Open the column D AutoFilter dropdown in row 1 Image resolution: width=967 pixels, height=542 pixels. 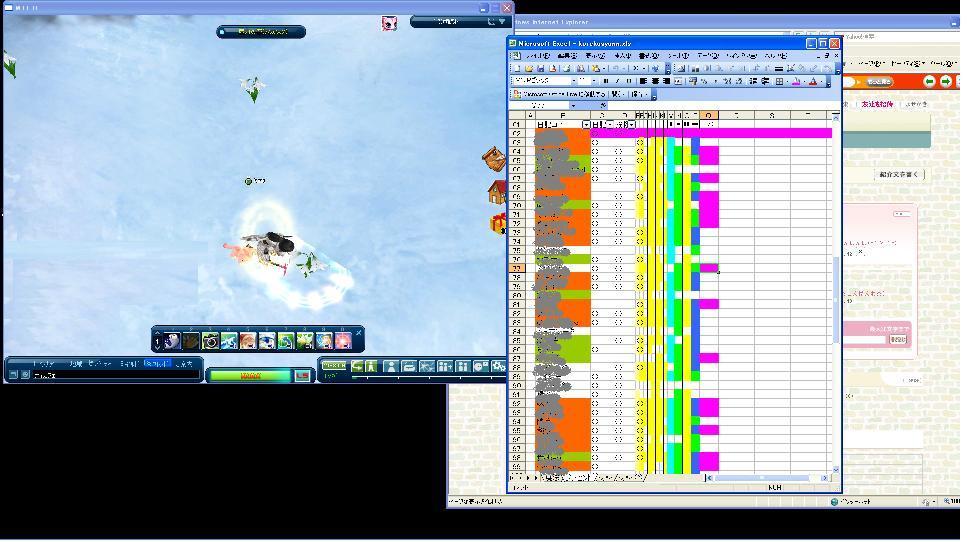coord(632,125)
